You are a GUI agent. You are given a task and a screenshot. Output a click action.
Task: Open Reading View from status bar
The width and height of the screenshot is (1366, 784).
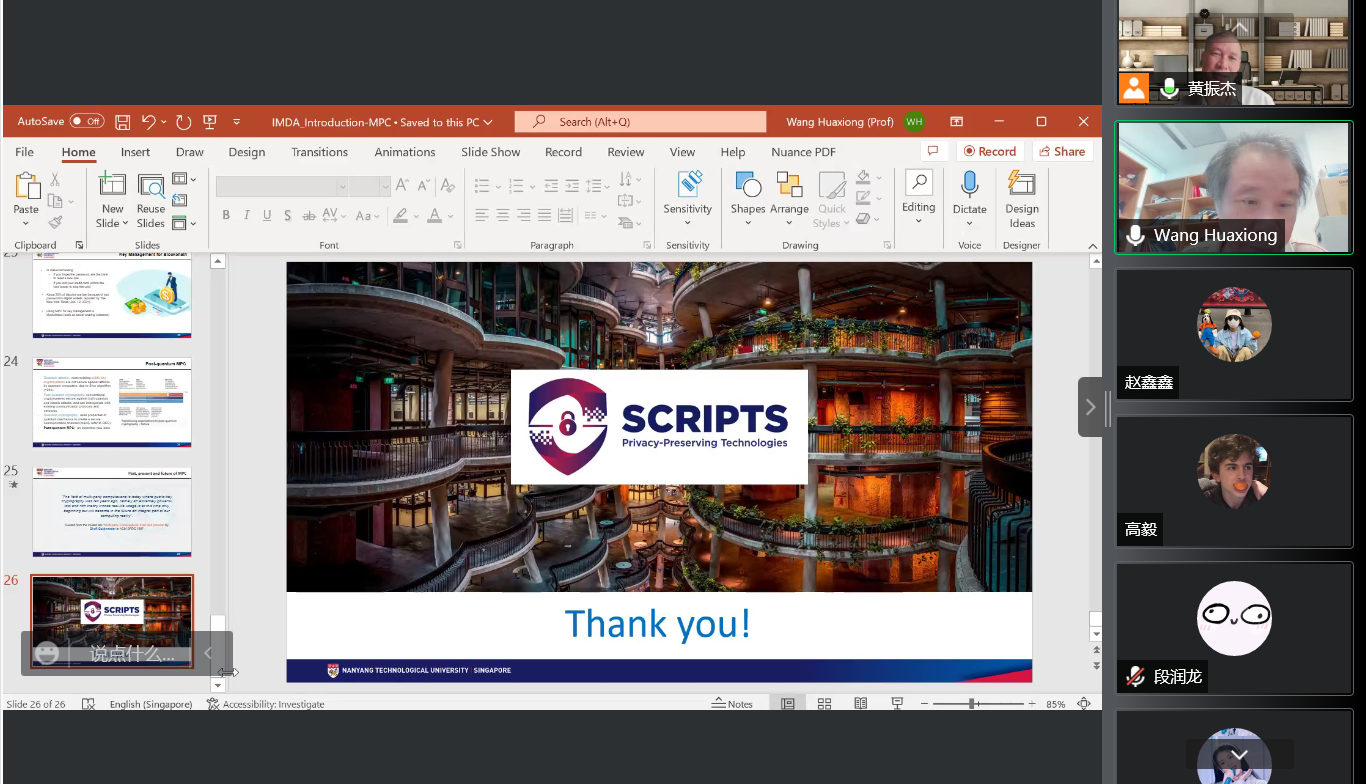(860, 704)
